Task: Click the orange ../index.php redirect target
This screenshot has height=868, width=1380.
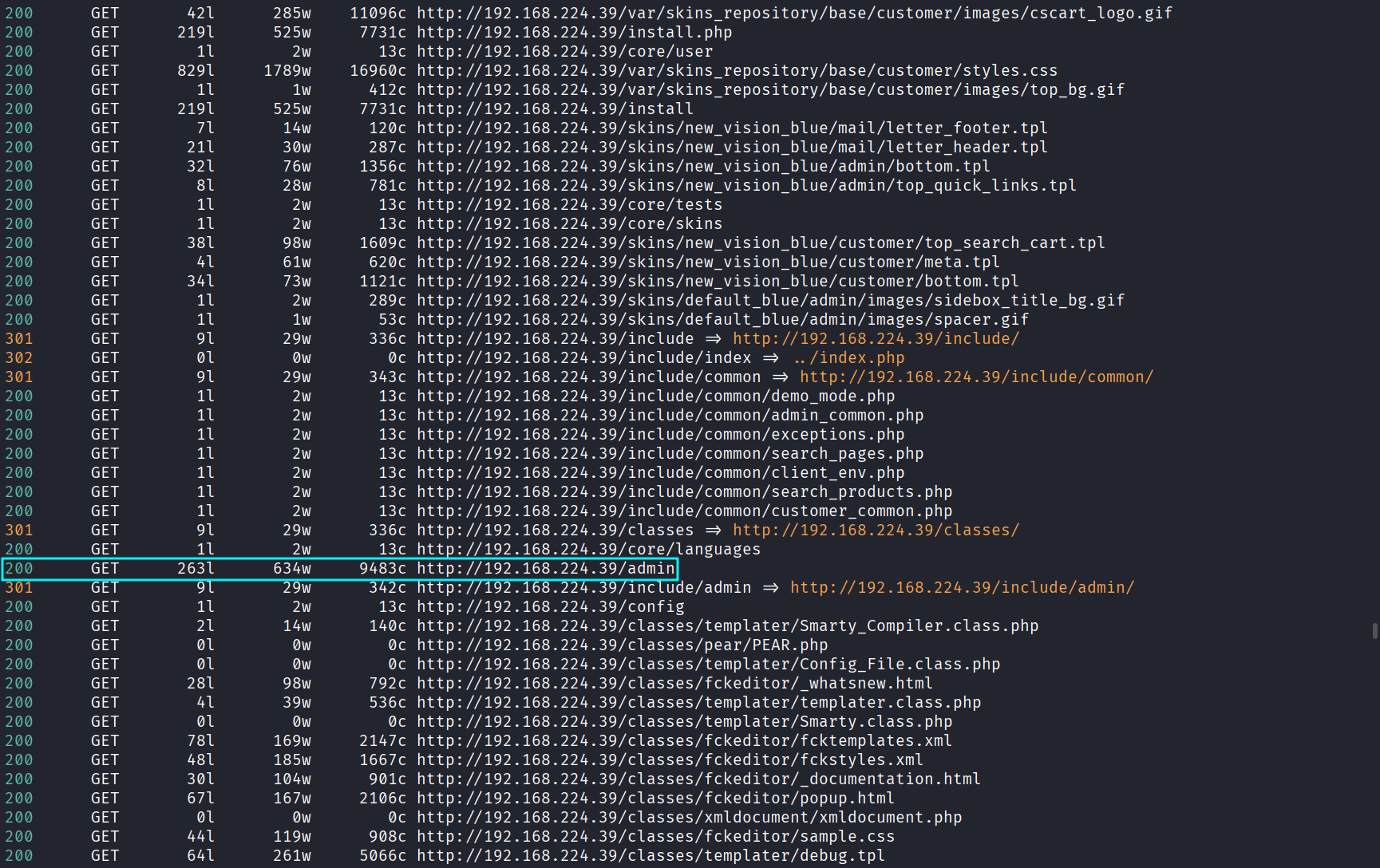Action: coord(848,358)
